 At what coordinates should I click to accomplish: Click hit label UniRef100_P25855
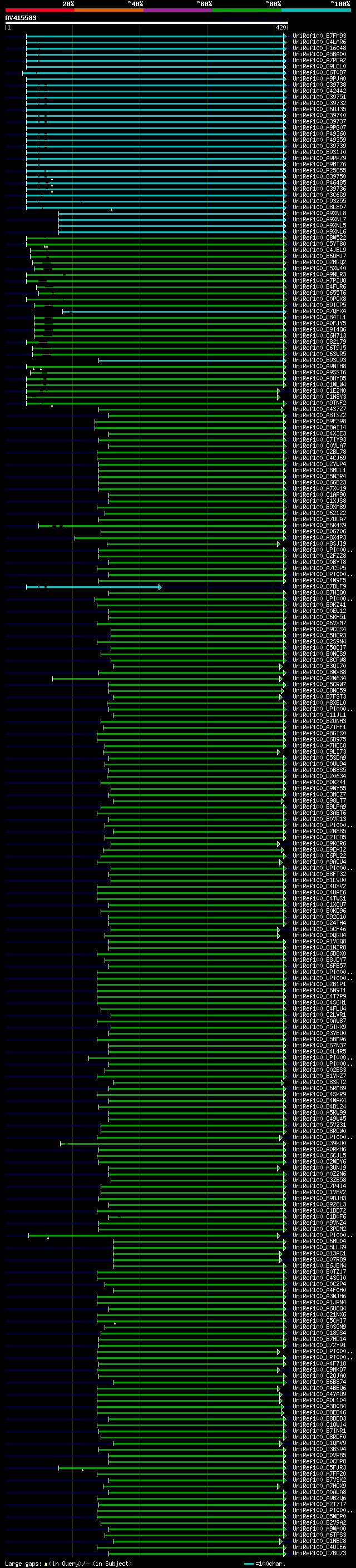tap(319, 170)
